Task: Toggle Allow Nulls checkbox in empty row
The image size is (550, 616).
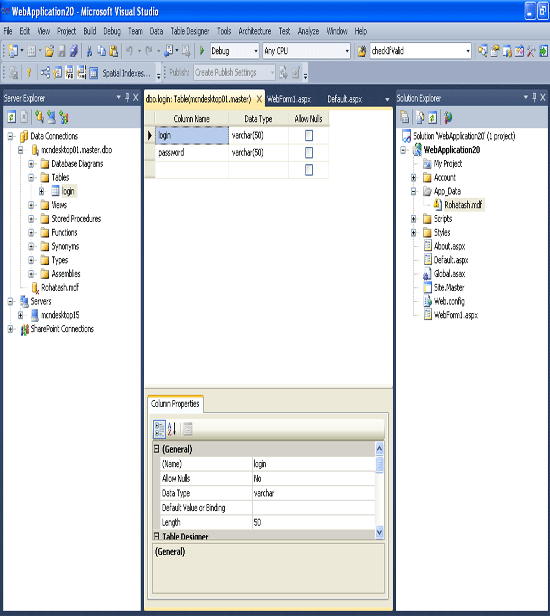Action: (309, 170)
